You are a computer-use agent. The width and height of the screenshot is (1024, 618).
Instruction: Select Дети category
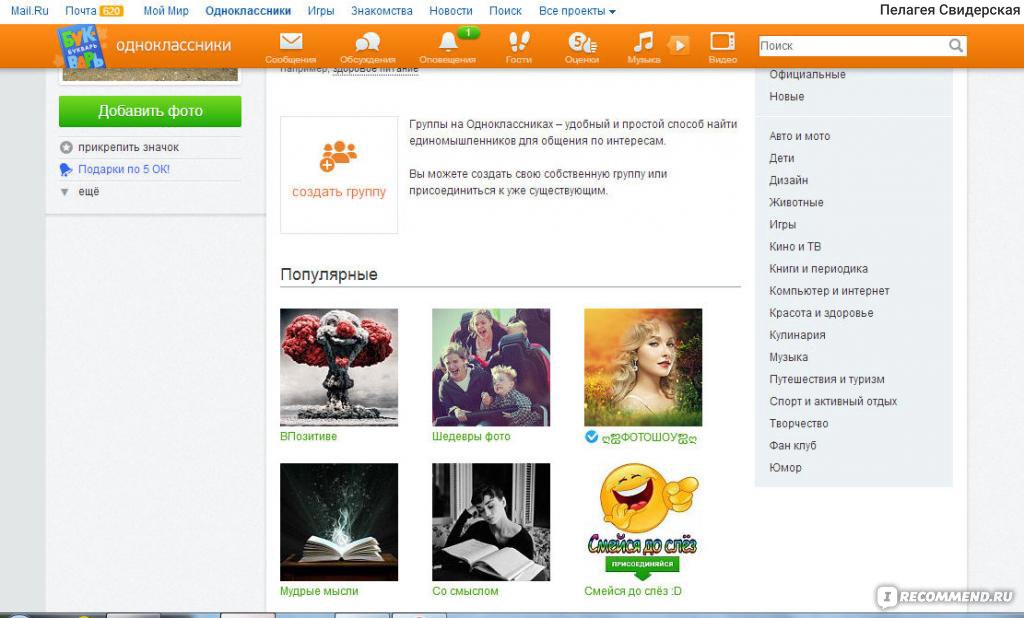click(x=782, y=159)
